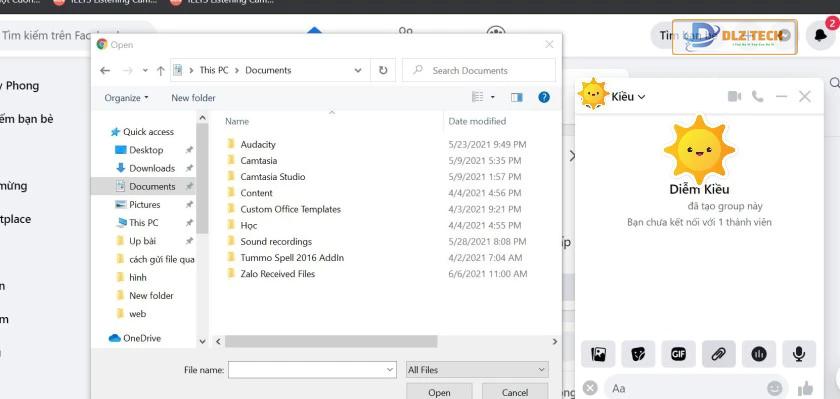Close the Kiều chat window
The height and width of the screenshot is (399, 840).
click(x=805, y=96)
